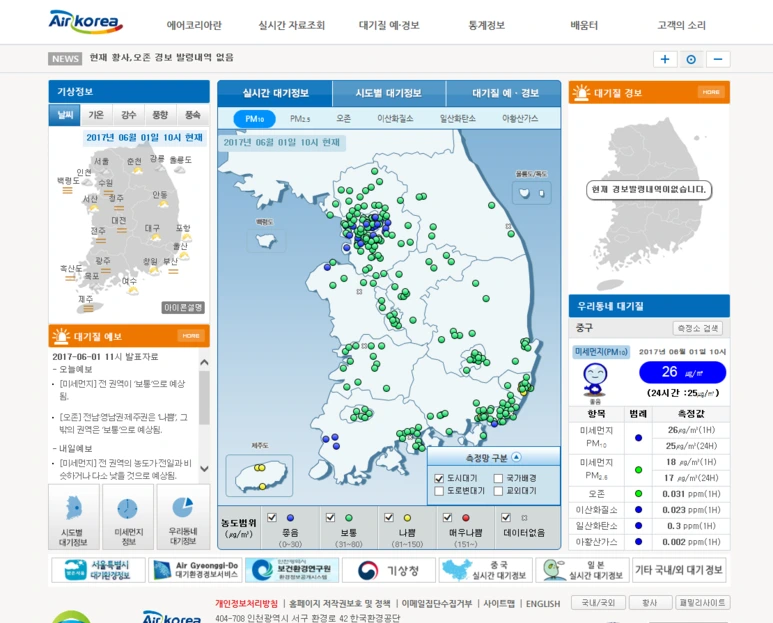Click 기타 국내/외 대기정보 button

tap(679, 570)
